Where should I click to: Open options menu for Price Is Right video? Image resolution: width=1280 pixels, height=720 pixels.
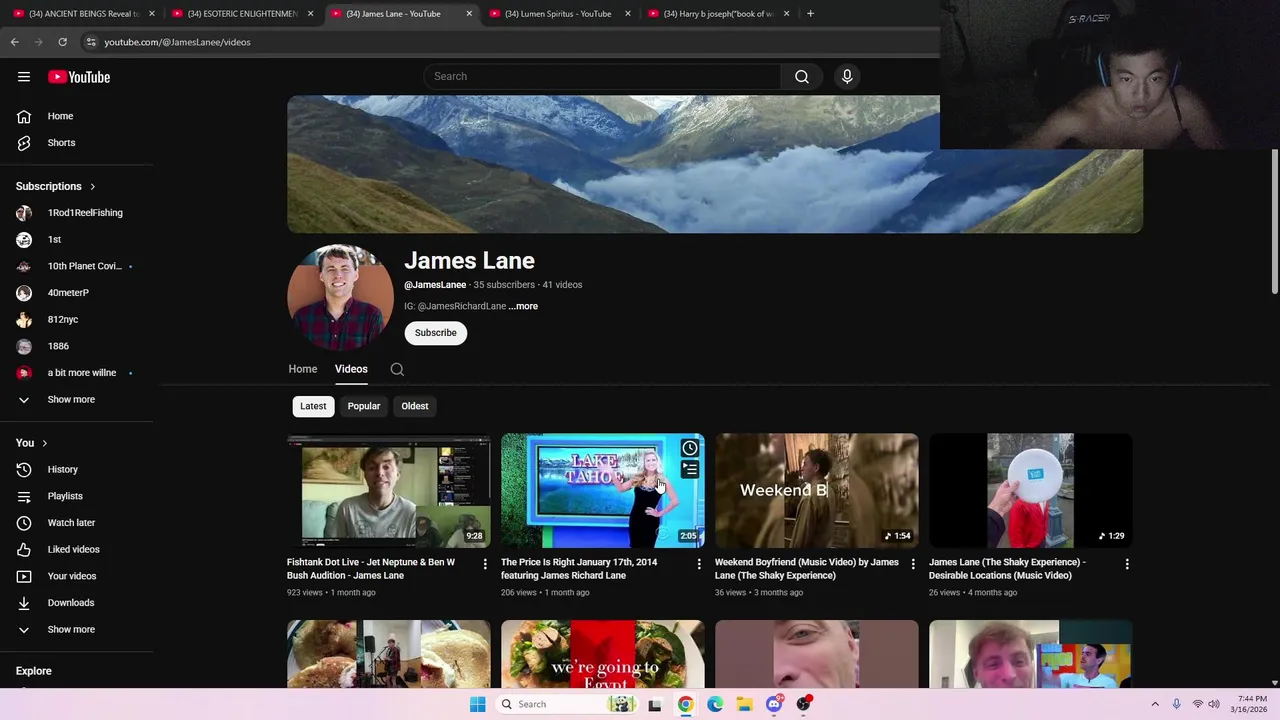click(699, 564)
